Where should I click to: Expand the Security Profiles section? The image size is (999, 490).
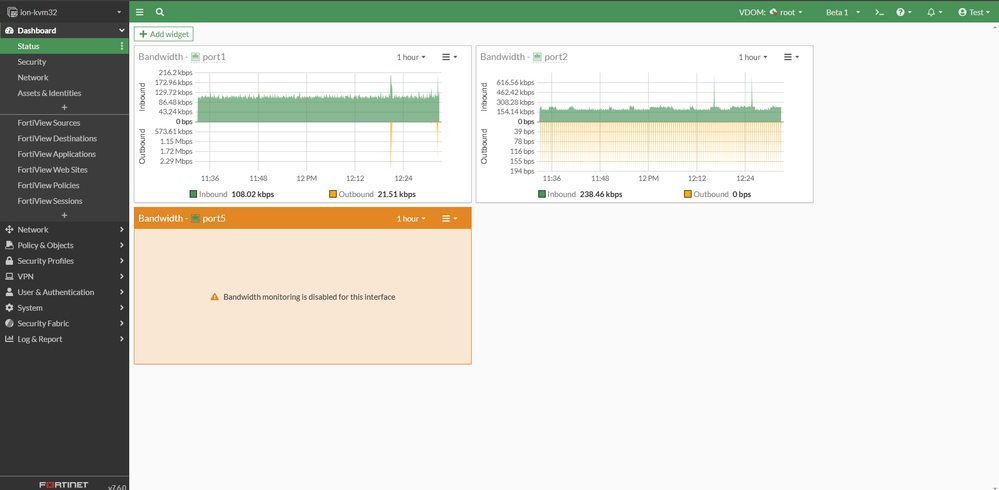tap(64, 261)
